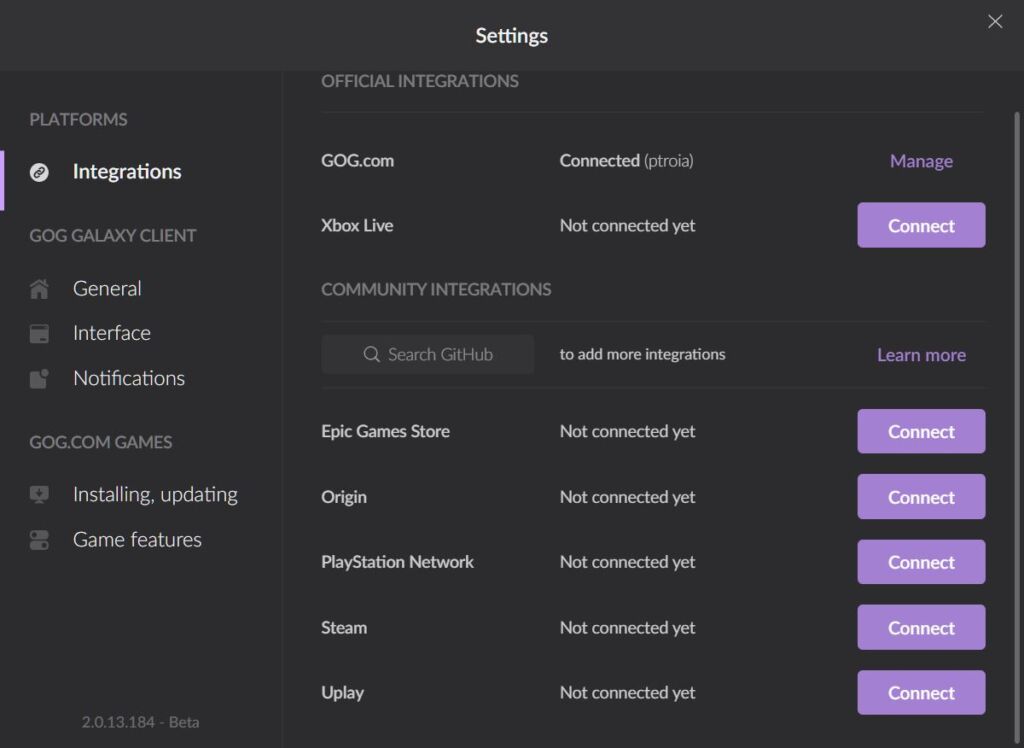This screenshot has width=1024, height=748.
Task: Click the PLATFORMS section heading
Action: 78,120
